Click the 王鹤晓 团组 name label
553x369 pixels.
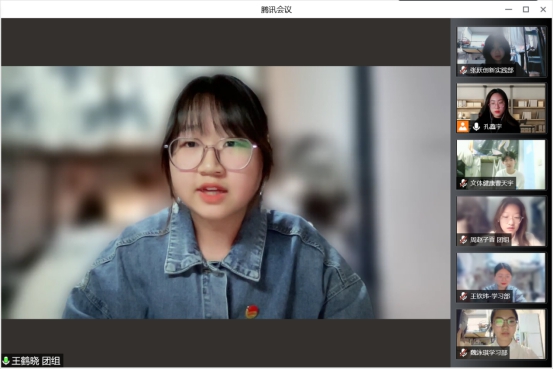[36, 361]
